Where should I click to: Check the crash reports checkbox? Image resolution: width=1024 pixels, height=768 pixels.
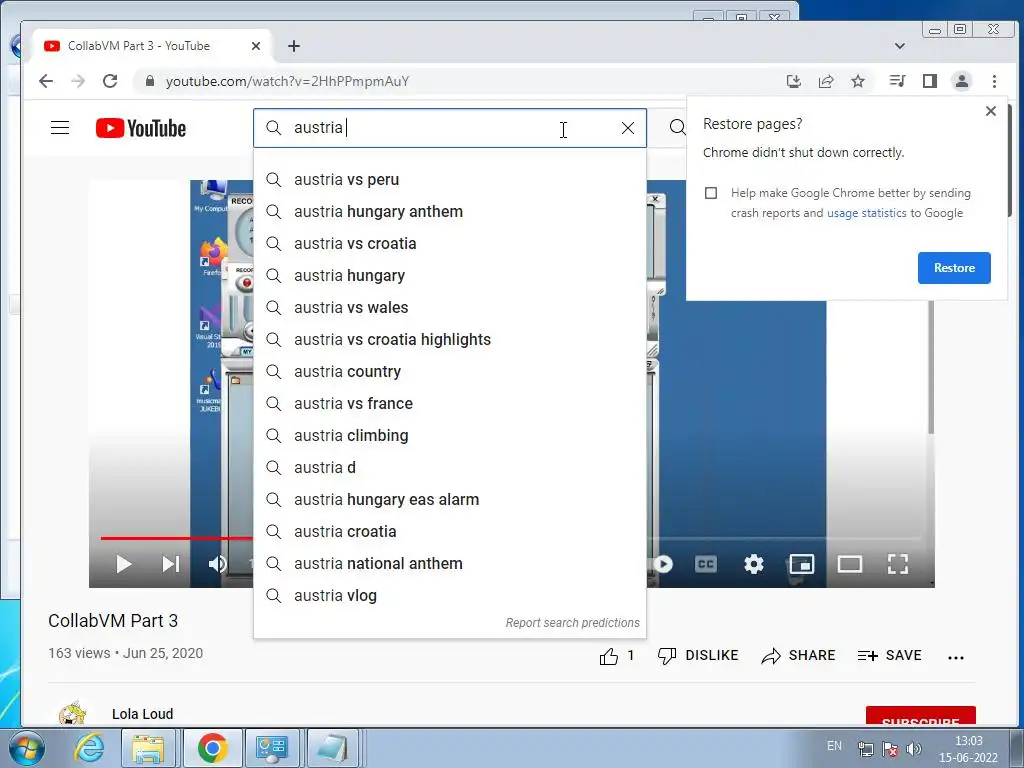click(711, 193)
